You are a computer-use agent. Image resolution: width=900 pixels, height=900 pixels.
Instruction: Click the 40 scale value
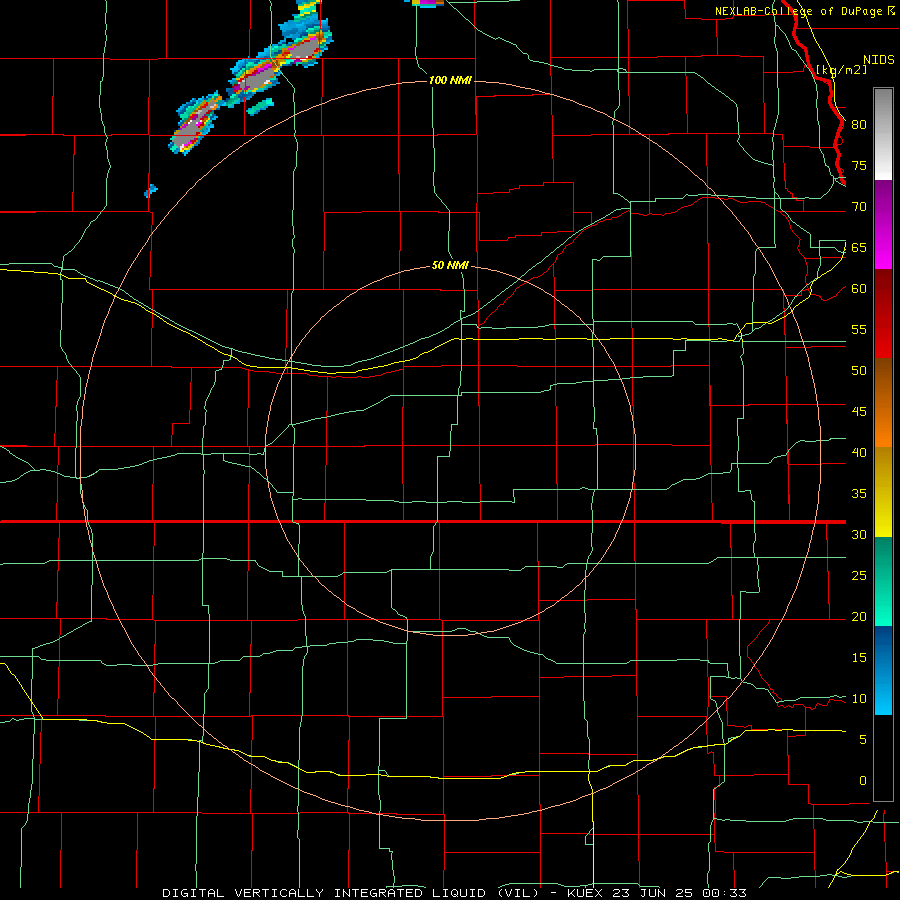click(x=859, y=452)
